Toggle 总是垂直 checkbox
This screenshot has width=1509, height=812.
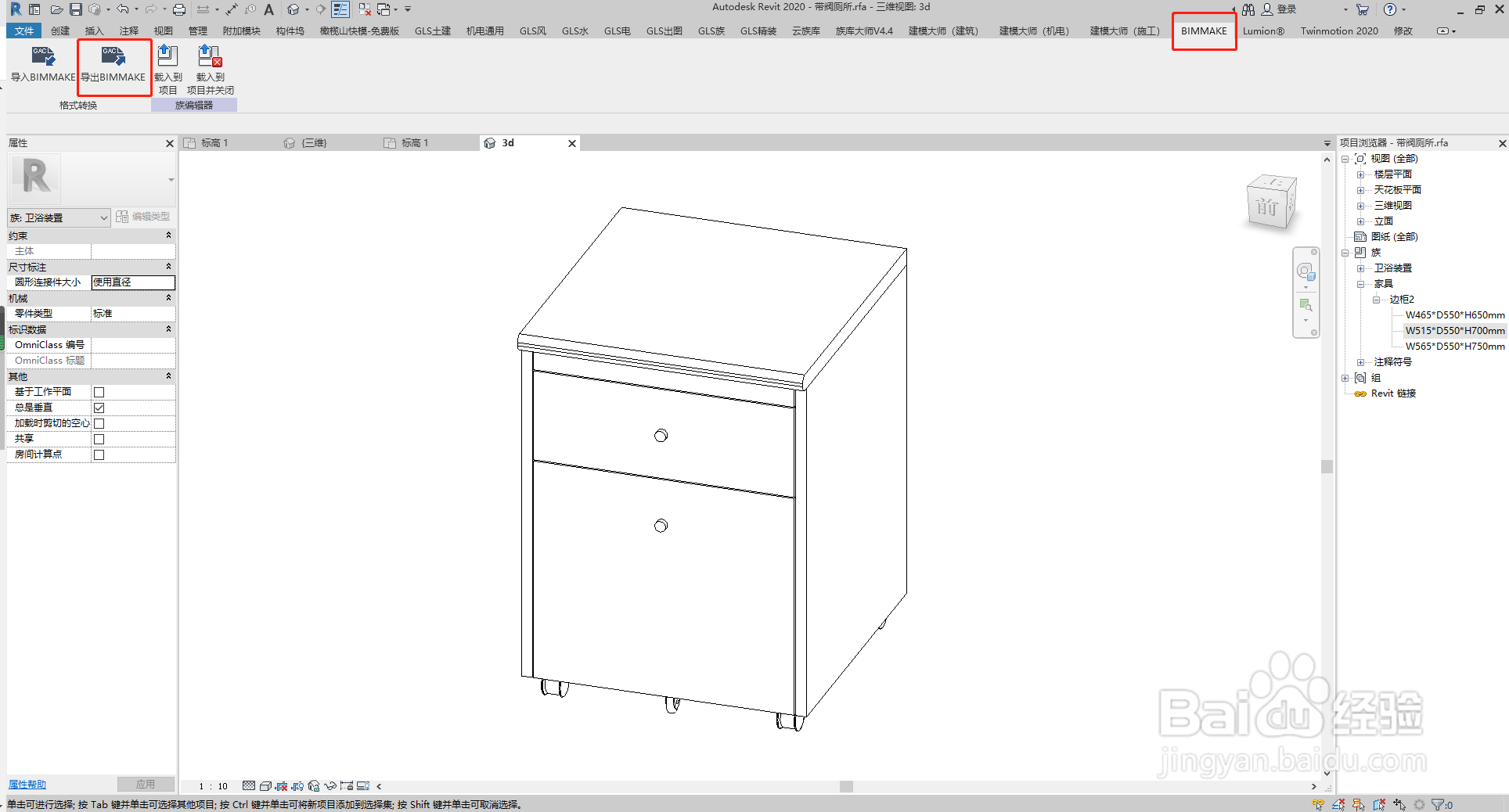[99, 408]
